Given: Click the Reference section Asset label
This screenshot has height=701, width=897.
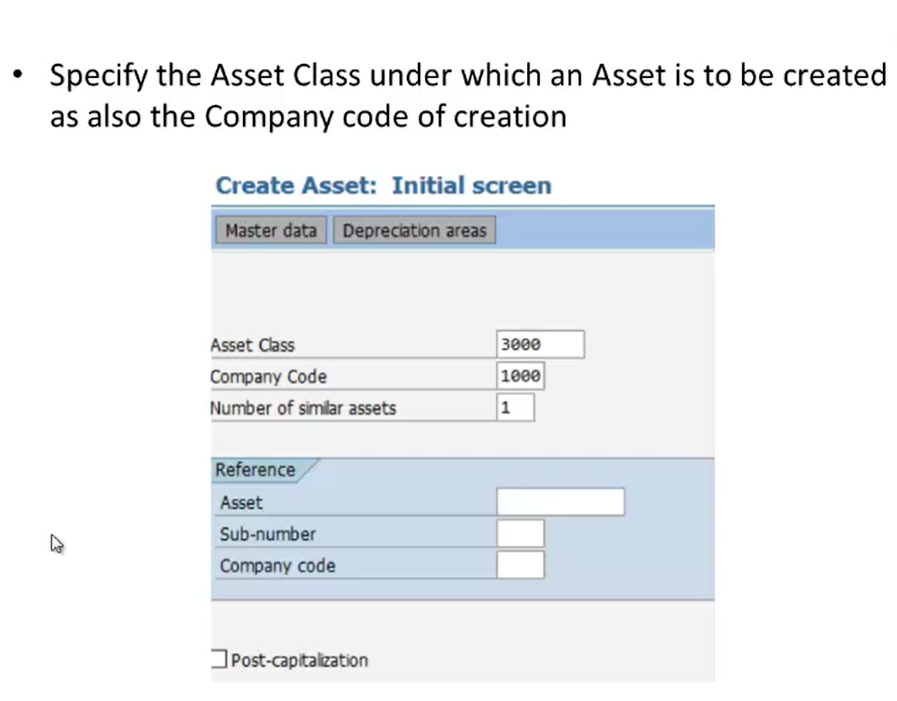Looking at the screenshot, I should (241, 502).
